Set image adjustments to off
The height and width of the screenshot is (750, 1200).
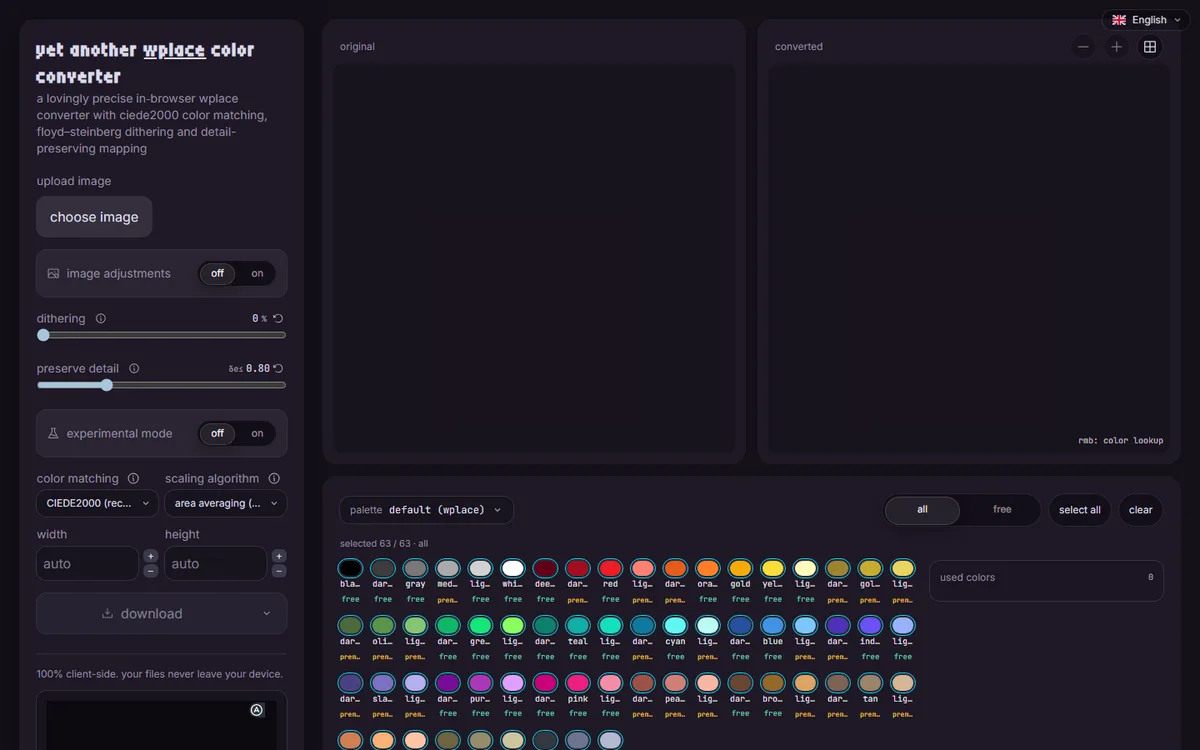(217, 274)
